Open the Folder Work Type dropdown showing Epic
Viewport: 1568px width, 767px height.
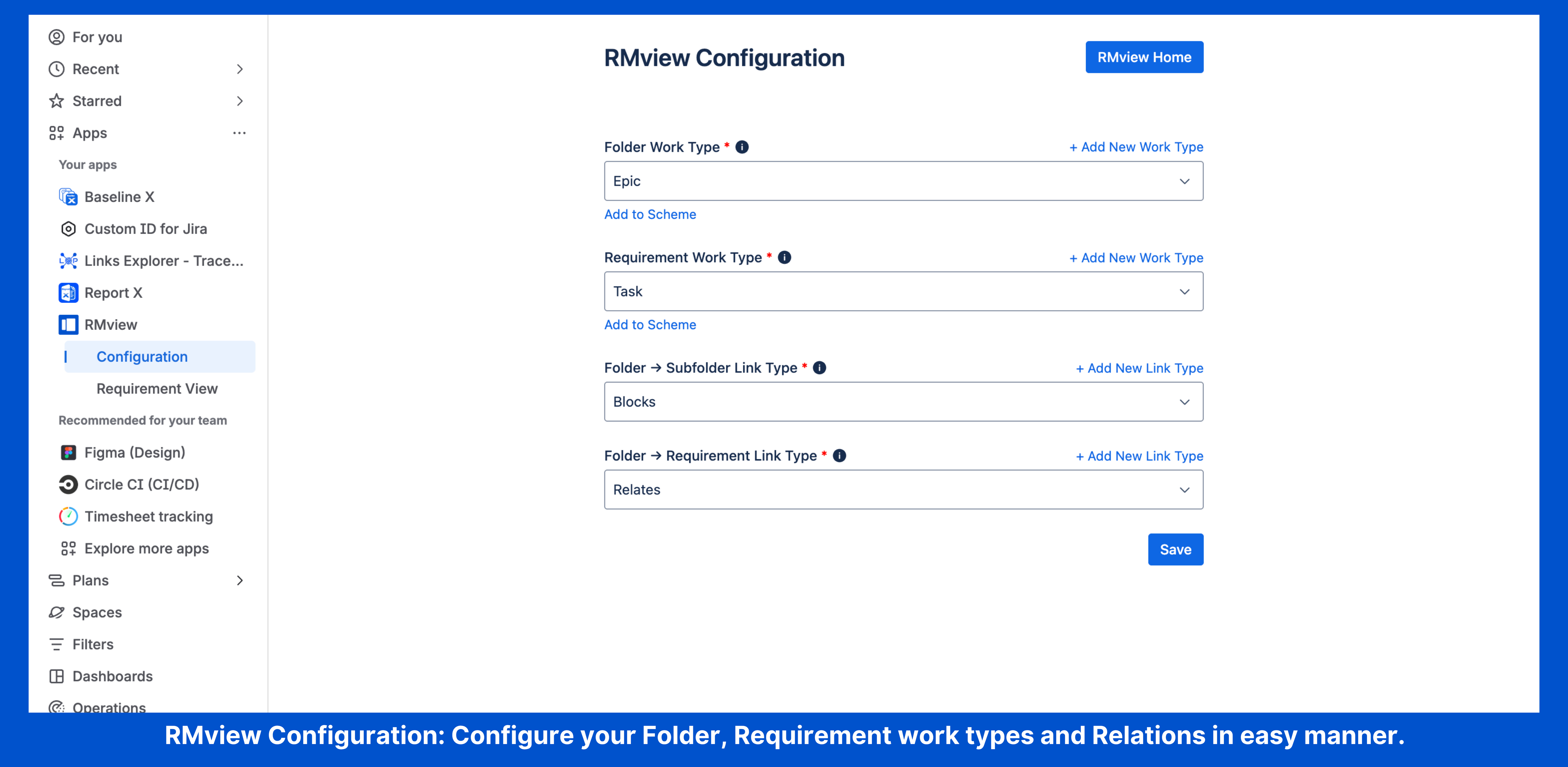tap(903, 181)
